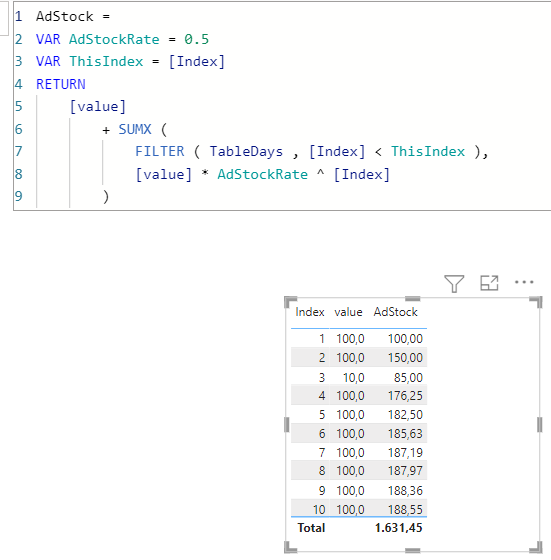The height and width of the screenshot is (560, 551).
Task: Select AdStock cell 185,63
Action: (405, 434)
